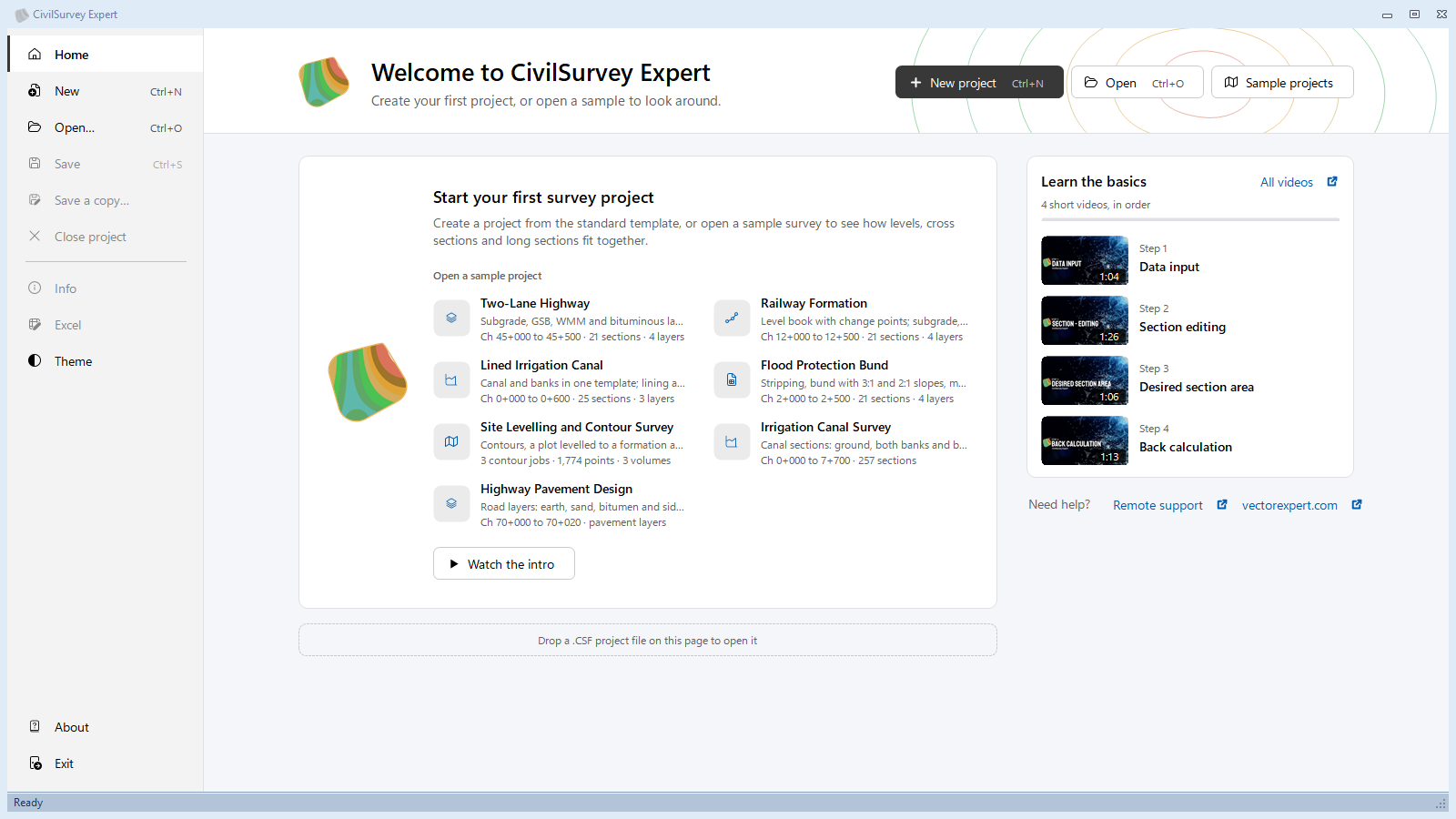The width and height of the screenshot is (1456, 819).
Task: Click the Site Levelling map icon
Action: pyautogui.click(x=451, y=442)
